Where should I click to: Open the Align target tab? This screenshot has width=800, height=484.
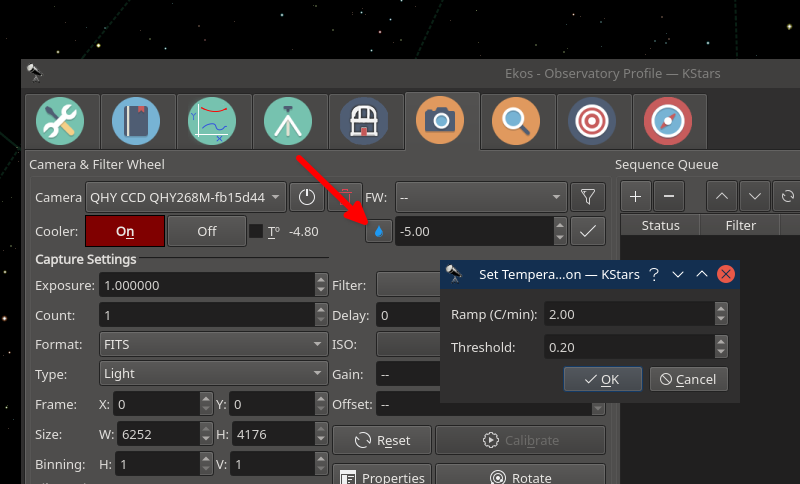[592, 121]
